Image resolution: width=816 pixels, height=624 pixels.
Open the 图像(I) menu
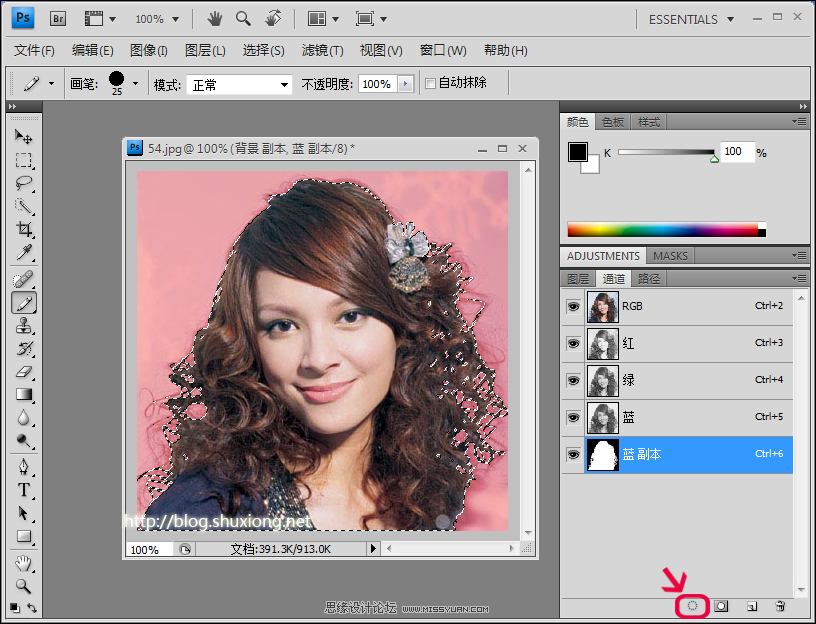[149, 50]
